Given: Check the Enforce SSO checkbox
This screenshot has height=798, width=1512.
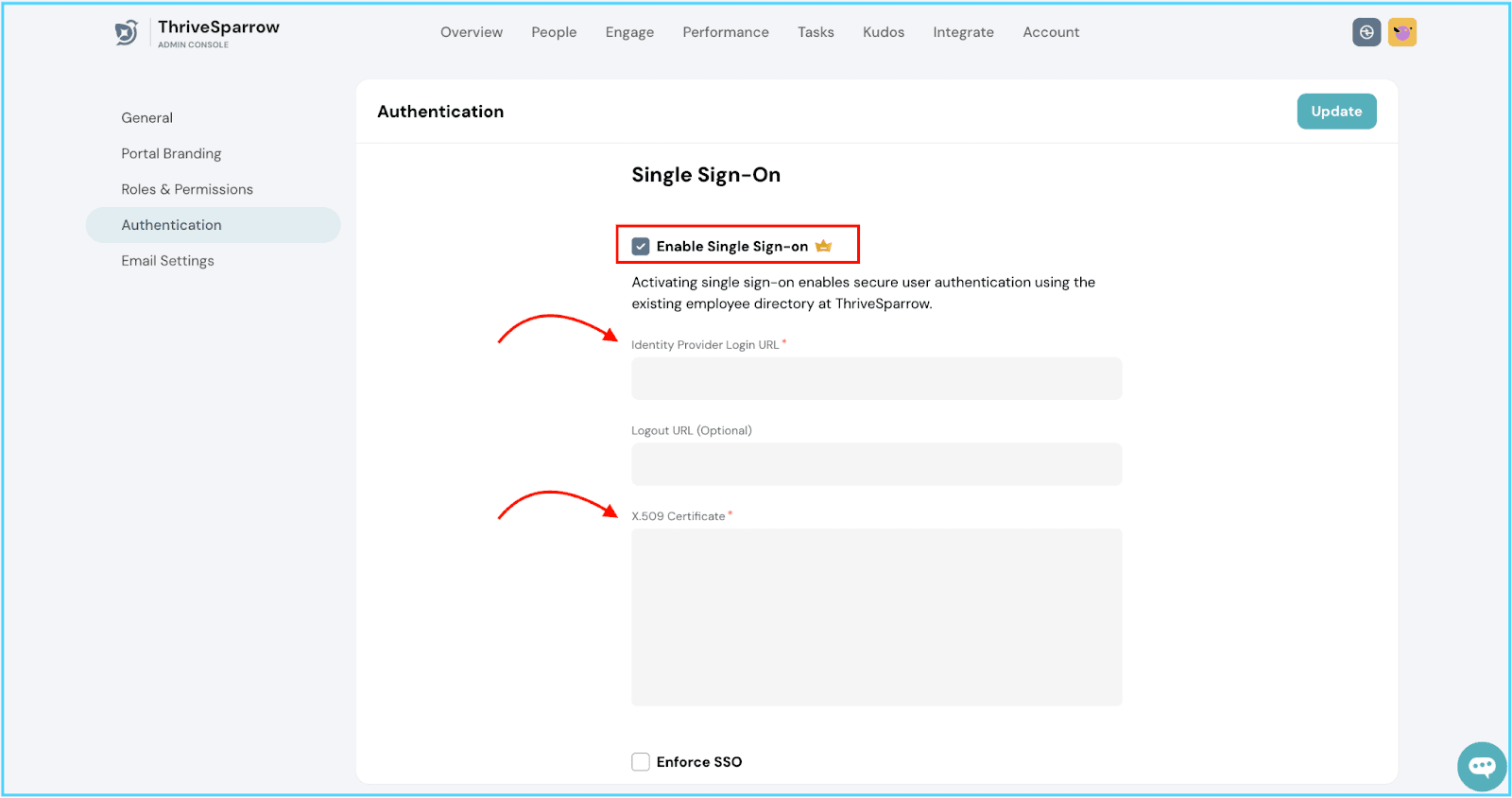Looking at the screenshot, I should pos(641,762).
